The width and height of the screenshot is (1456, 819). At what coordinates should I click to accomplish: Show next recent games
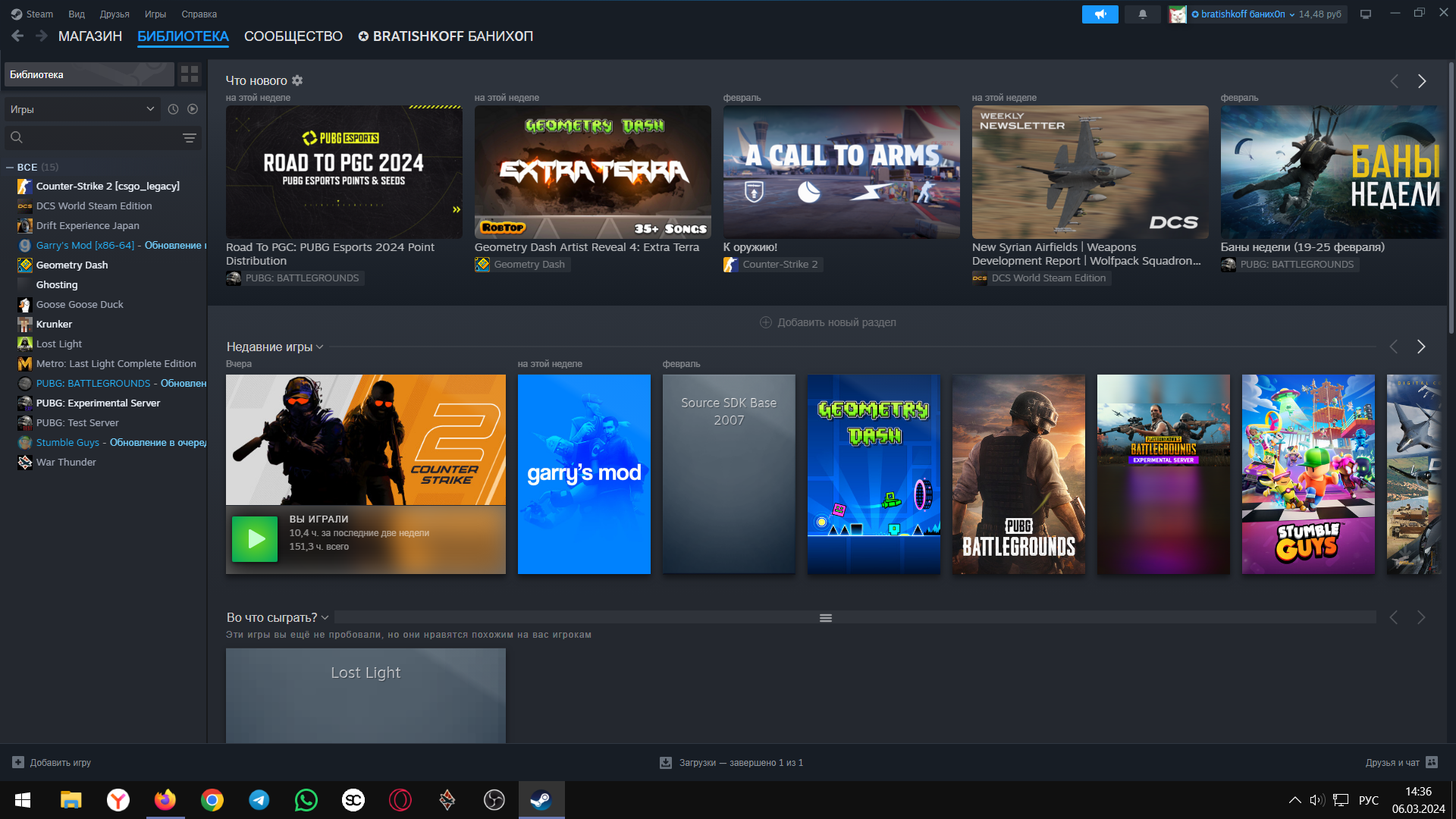pyautogui.click(x=1421, y=347)
